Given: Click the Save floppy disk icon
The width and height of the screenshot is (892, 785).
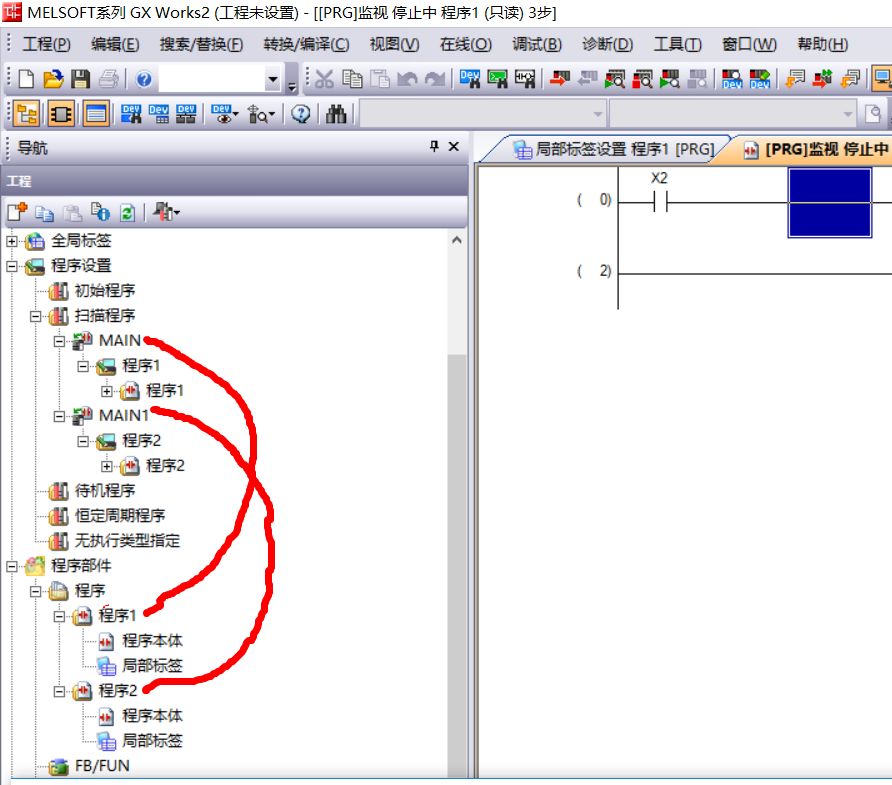Looking at the screenshot, I should coord(80,79).
